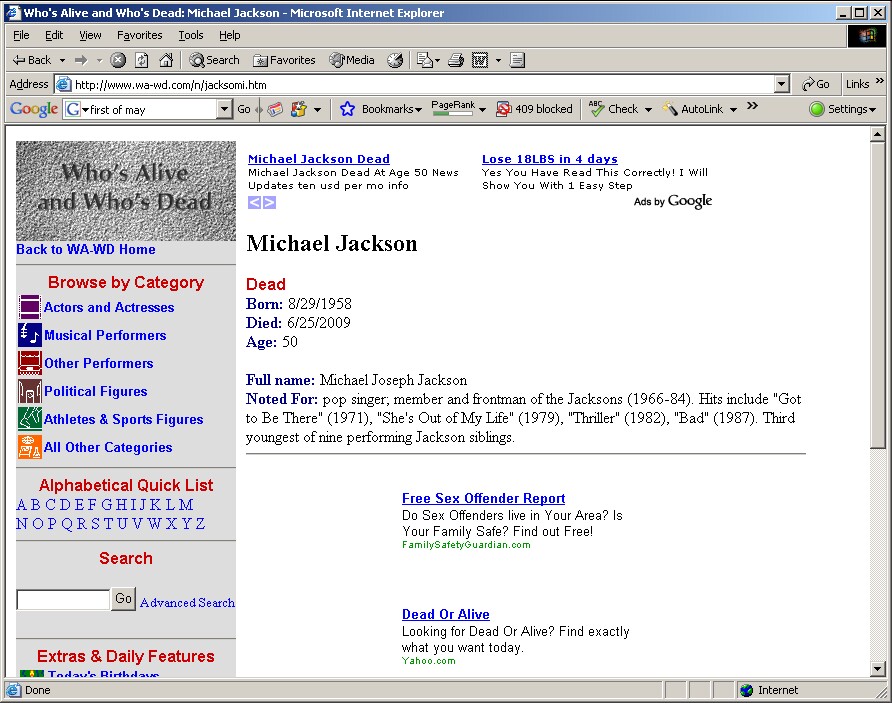Open the Google Toolbar Settings menu
This screenshot has height=703, width=892.
(x=843, y=109)
